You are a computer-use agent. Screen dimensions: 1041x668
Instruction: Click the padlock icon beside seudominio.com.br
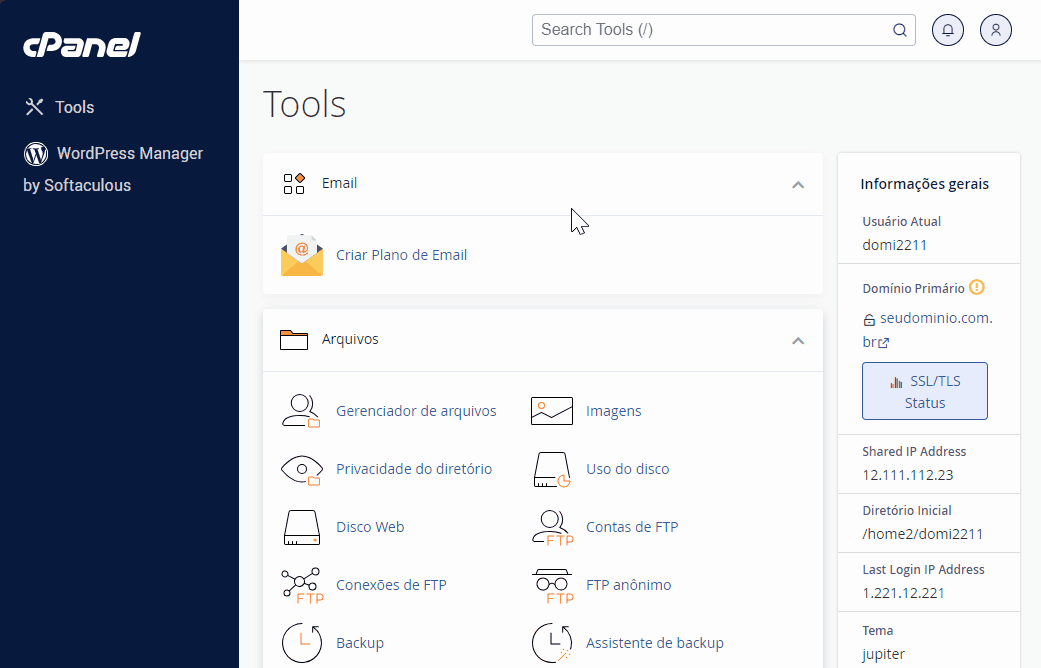(x=869, y=320)
